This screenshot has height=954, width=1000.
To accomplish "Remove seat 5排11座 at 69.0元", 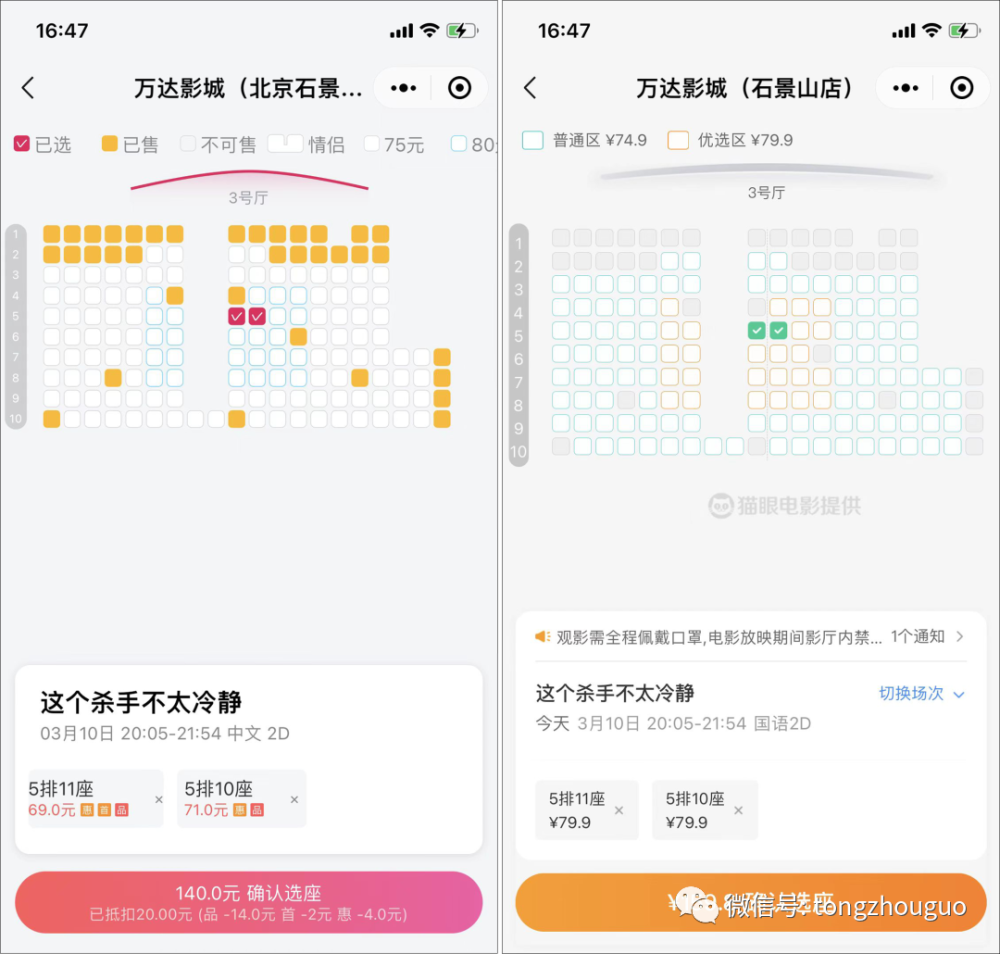I will click(159, 799).
